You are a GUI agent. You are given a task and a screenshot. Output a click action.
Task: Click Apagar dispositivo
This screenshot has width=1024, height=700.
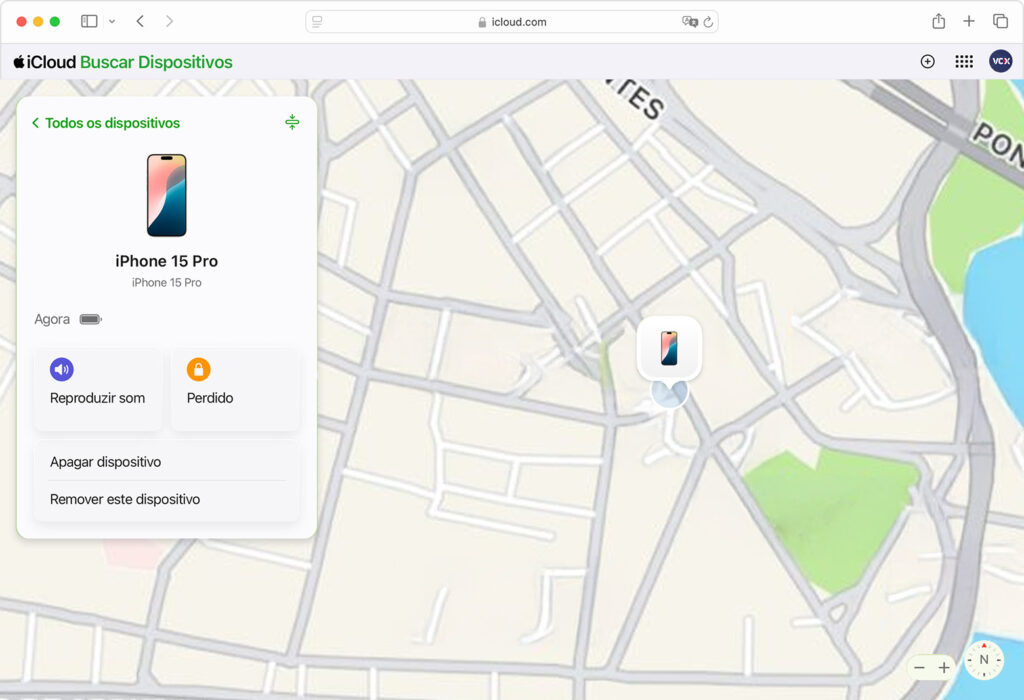(103, 461)
